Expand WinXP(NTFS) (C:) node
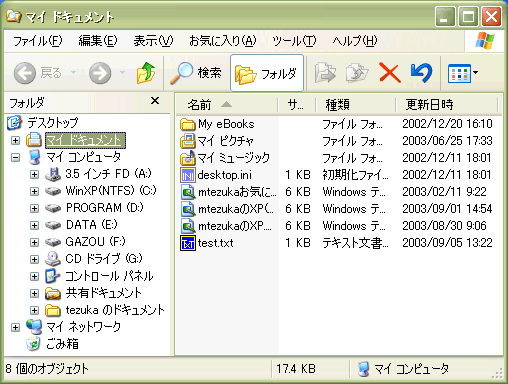 click(34, 191)
